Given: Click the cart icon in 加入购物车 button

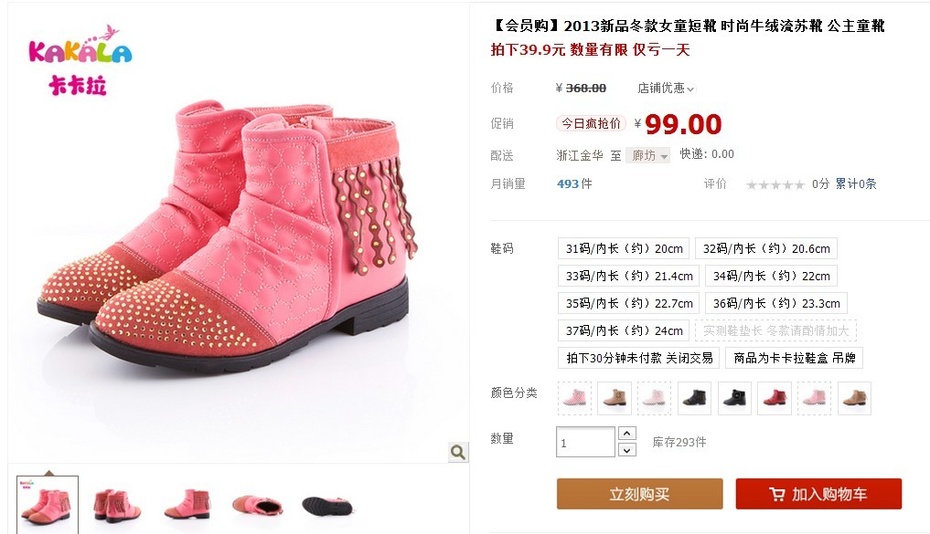Looking at the screenshot, I should (777, 494).
